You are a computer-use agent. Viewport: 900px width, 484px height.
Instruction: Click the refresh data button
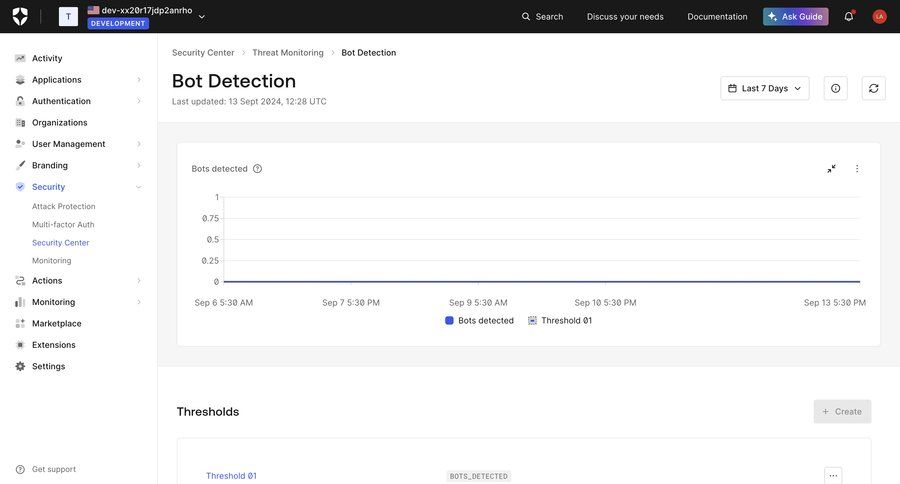874,88
